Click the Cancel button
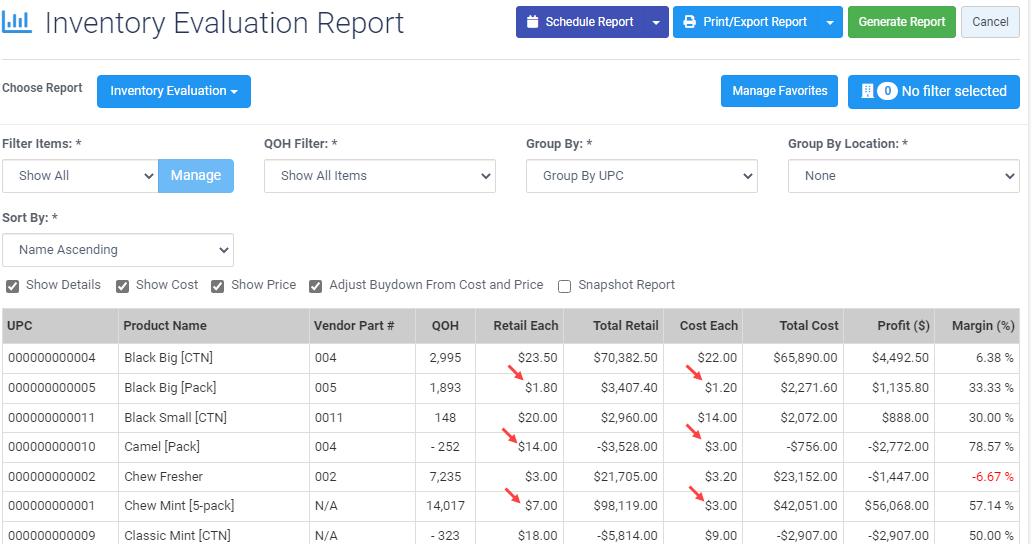Screen dimensions: 1031x544 coord(990,22)
